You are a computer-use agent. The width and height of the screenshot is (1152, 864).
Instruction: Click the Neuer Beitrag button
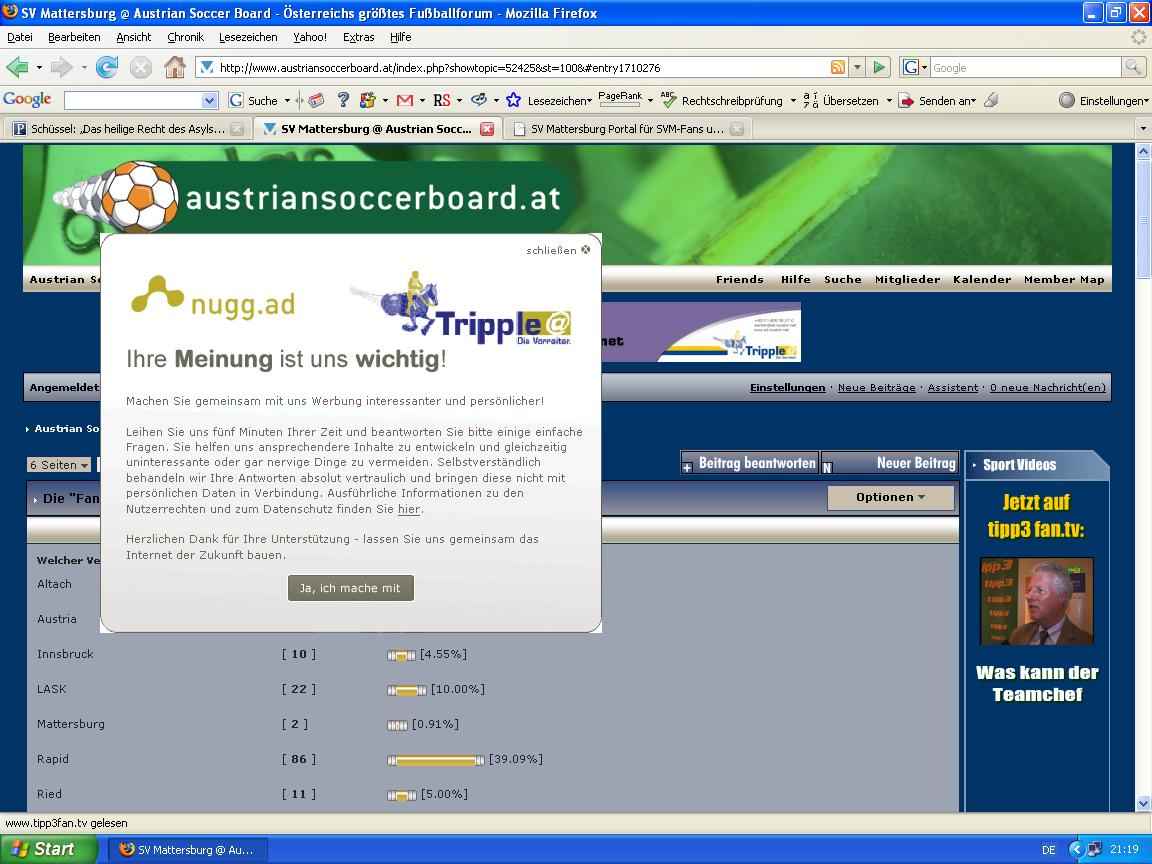pos(890,463)
